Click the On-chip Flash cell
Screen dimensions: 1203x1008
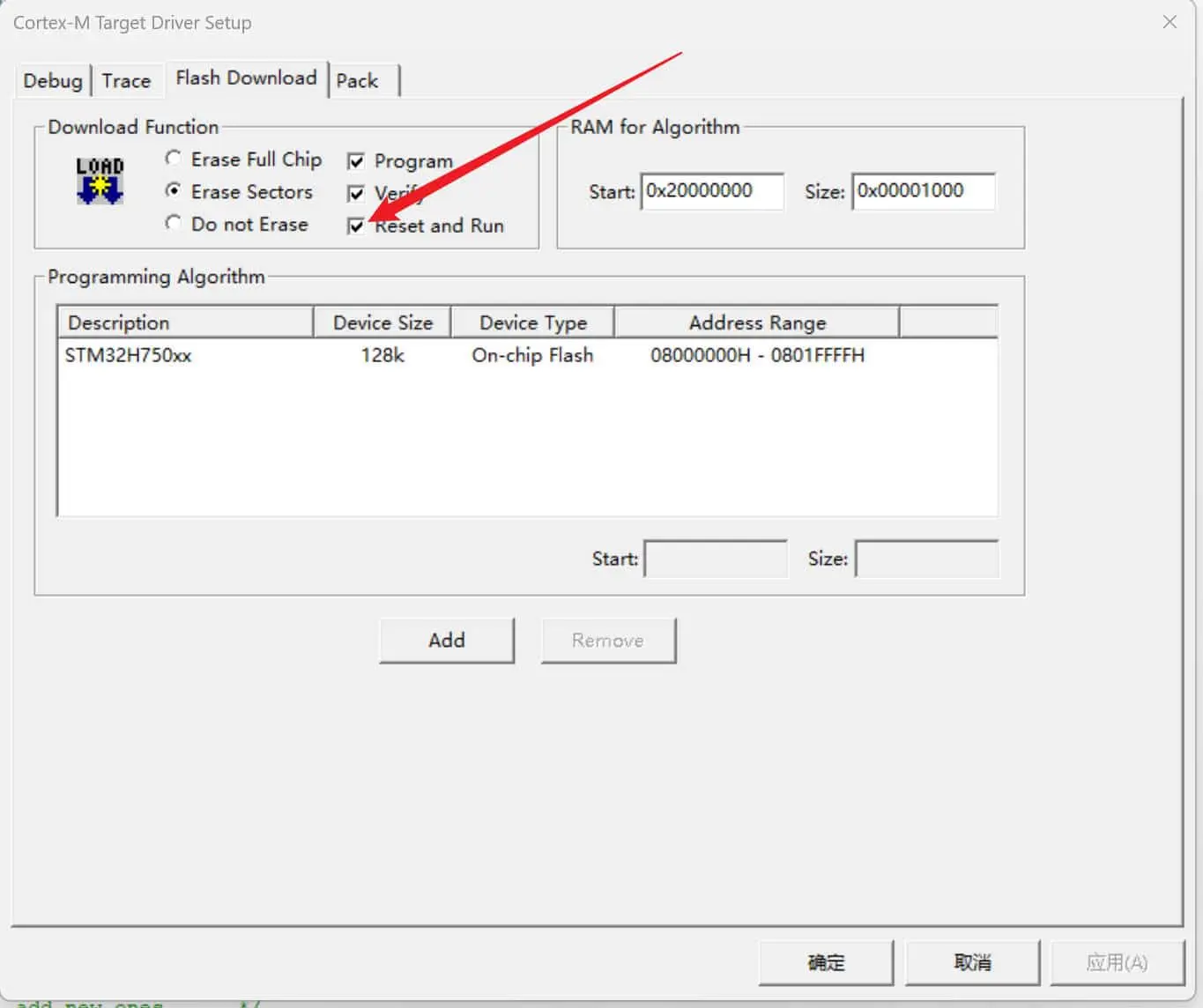[532, 355]
